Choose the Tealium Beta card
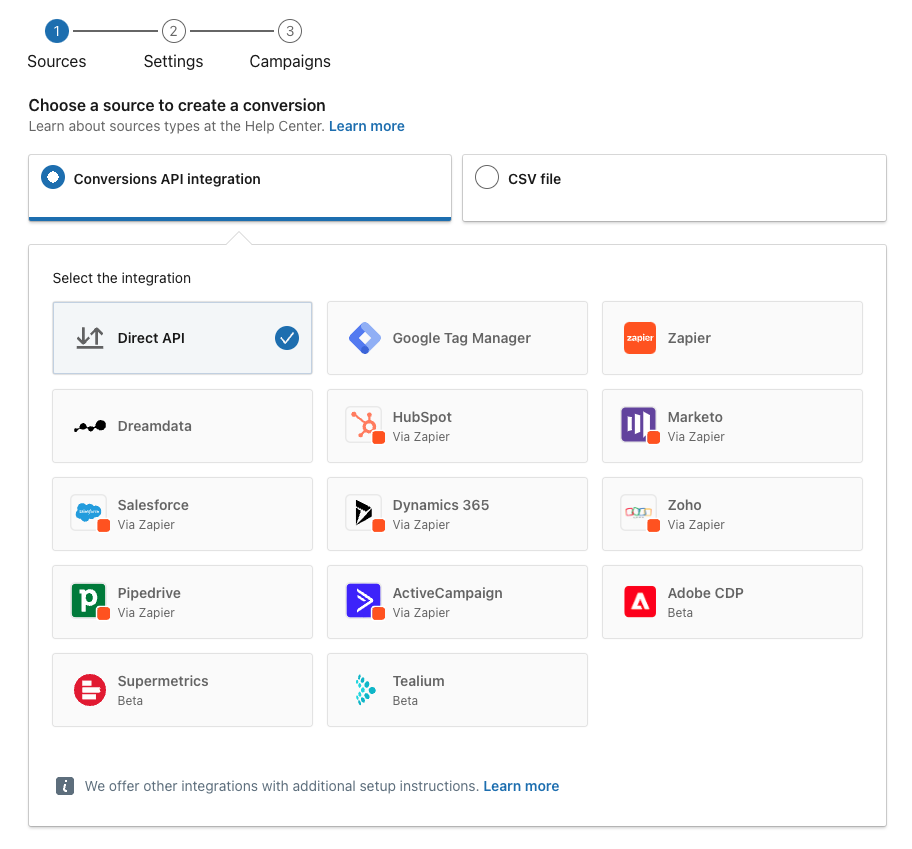Screen dimensions: 912x849 [x=457, y=690]
